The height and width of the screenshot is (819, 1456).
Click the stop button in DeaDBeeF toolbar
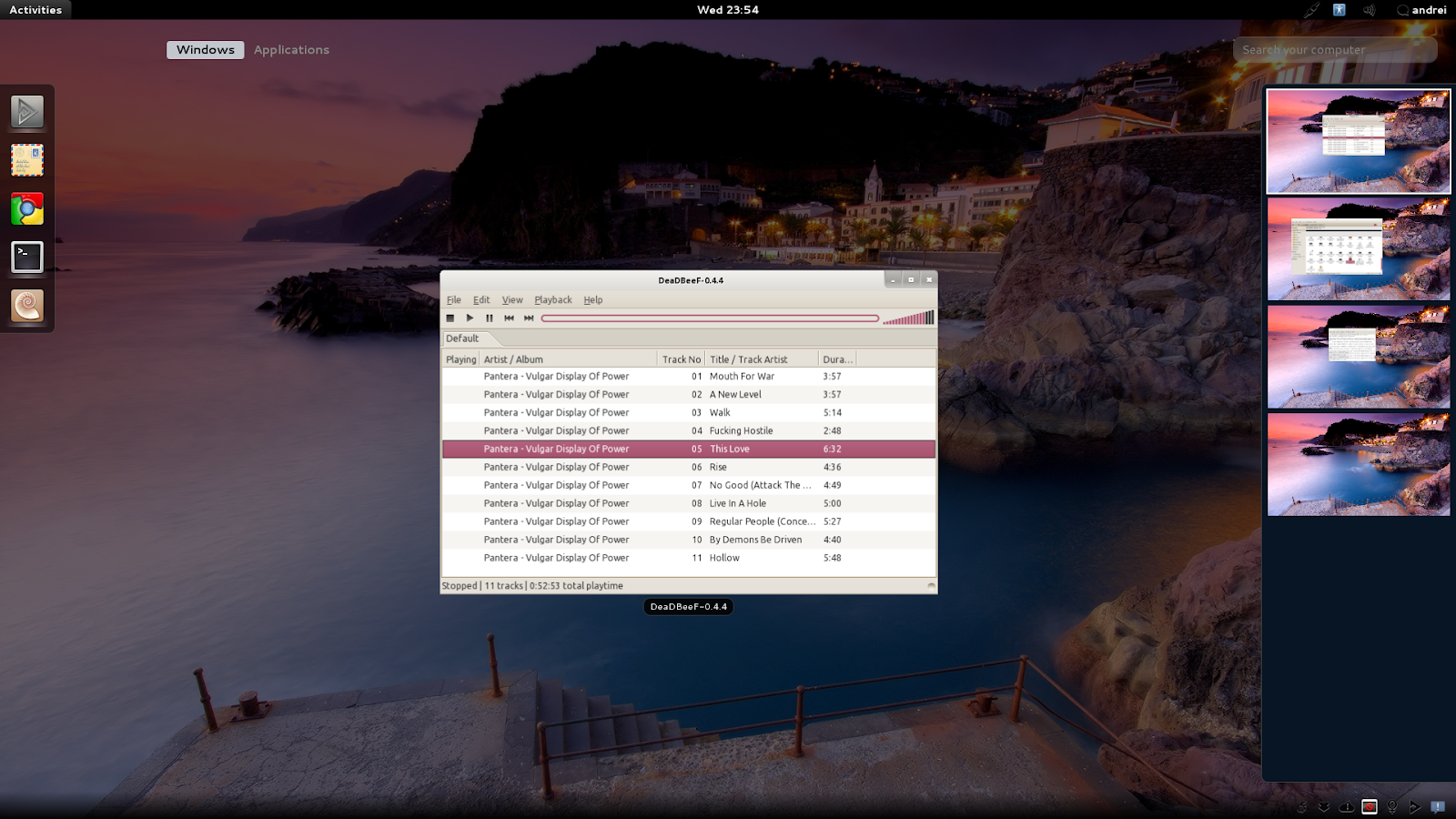click(450, 318)
